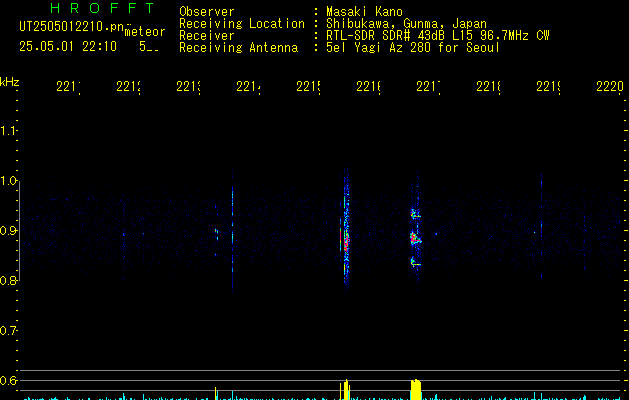Click the 0.6 kHz frequency axis label
Screen dimensions: 629x400
pyautogui.click(x=8, y=380)
